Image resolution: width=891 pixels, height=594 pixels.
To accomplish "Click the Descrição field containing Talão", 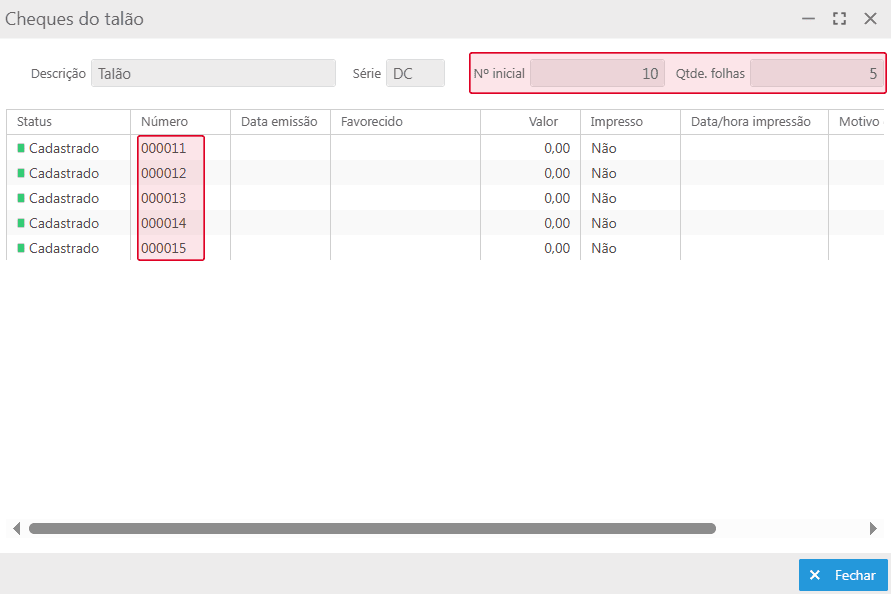I will pos(213,73).
